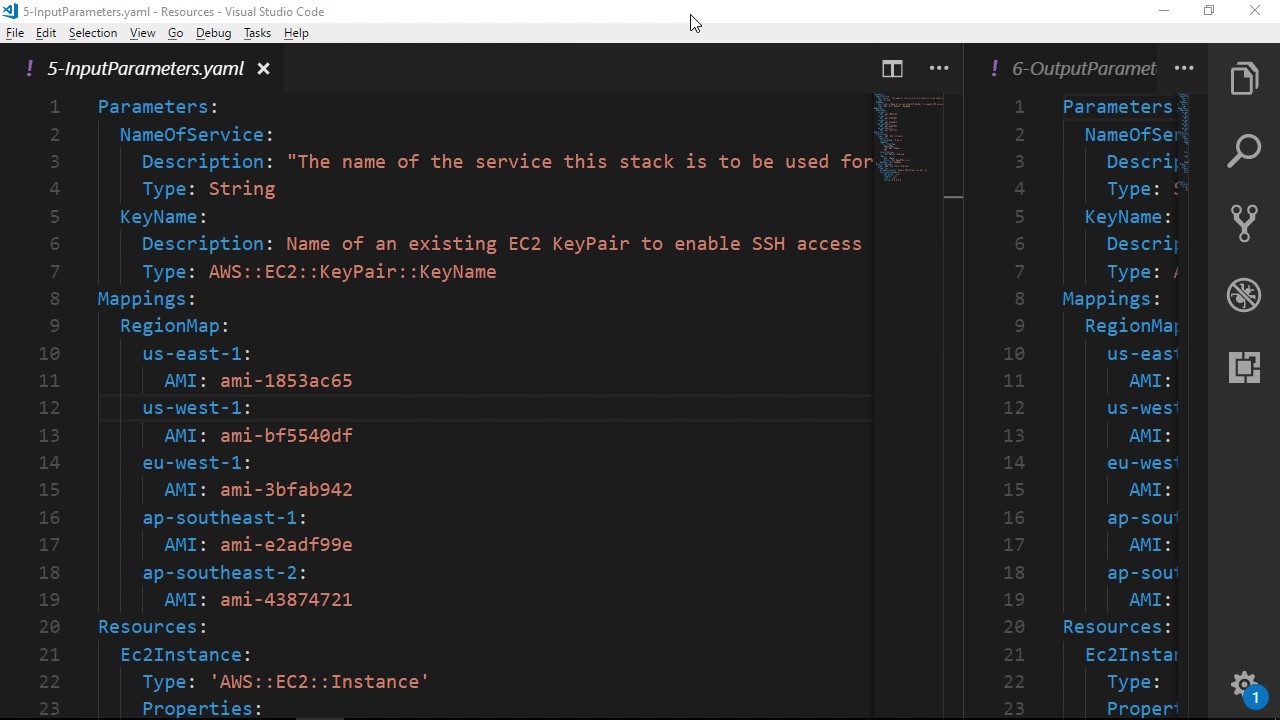Close the 5-InputParameters.yaml tab
This screenshot has width=1280, height=720.
(x=263, y=69)
